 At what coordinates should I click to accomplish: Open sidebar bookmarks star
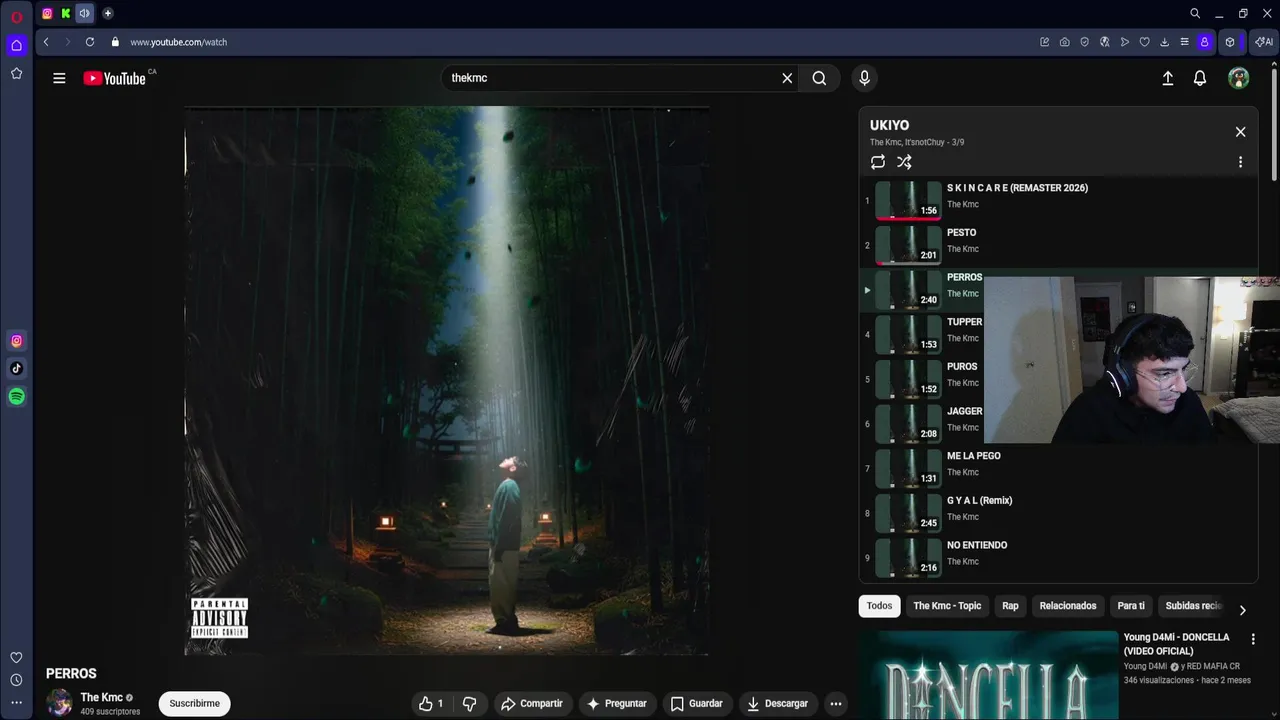click(x=16, y=73)
